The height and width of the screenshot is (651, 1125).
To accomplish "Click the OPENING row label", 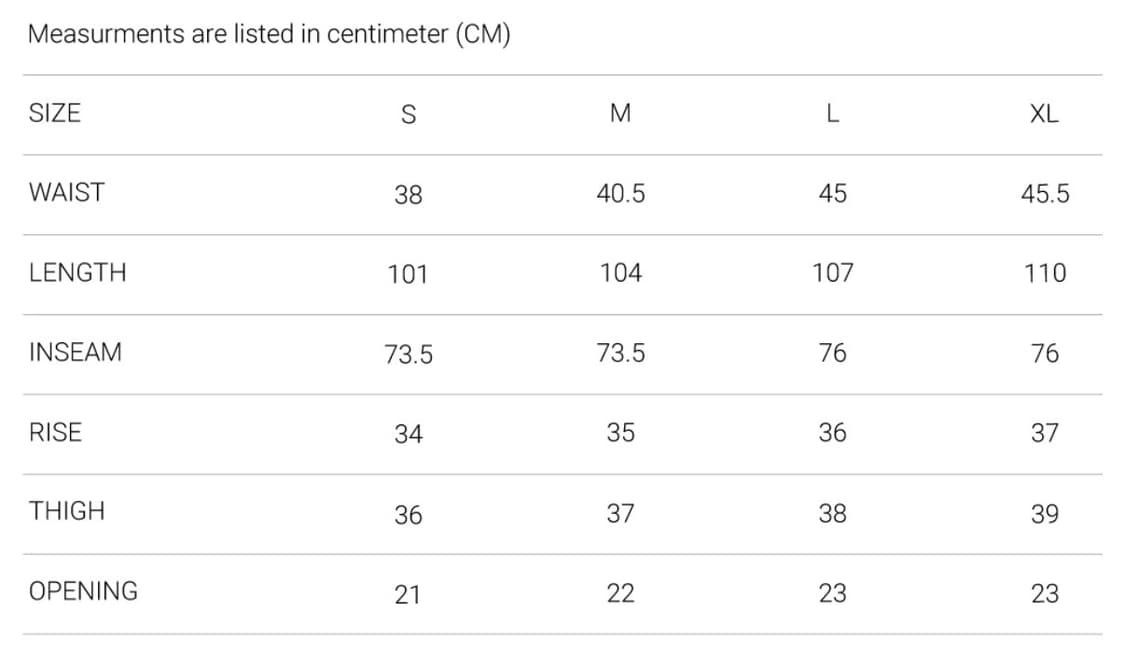I will coord(83,591).
